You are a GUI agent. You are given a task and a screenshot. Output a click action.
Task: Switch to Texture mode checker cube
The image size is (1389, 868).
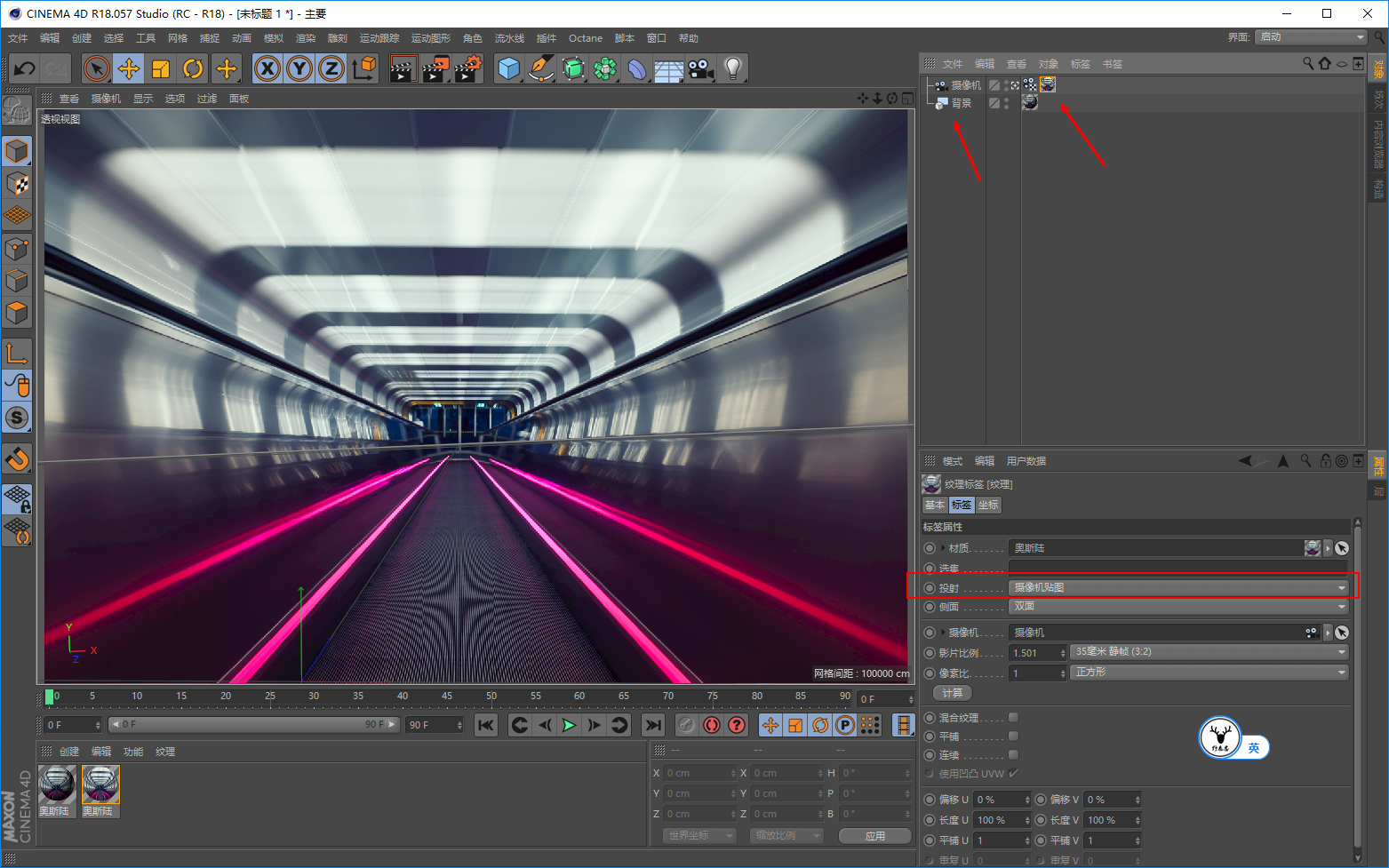pos(17,184)
